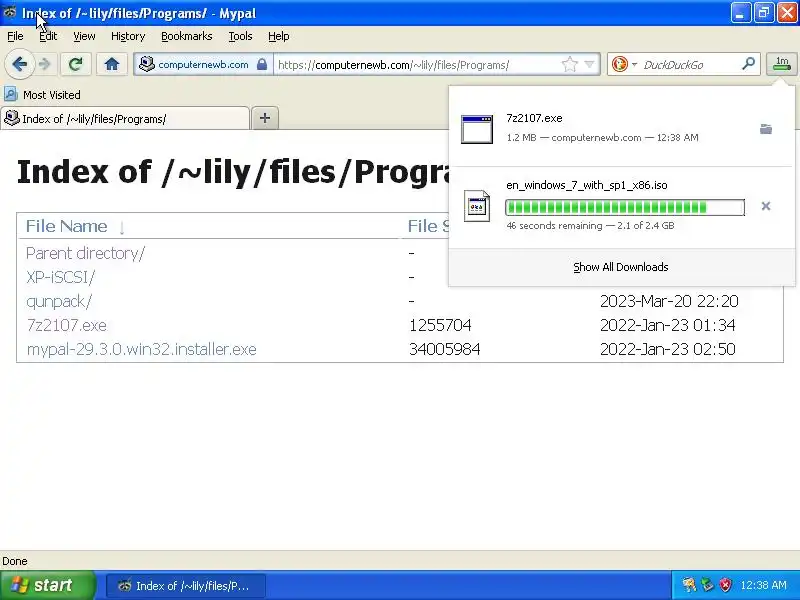Go back with the Back arrow button
800x600 pixels.
(19, 64)
